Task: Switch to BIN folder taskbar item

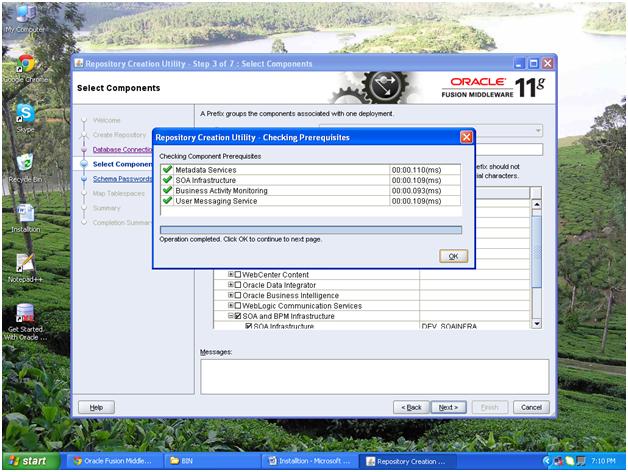Action: [x=211, y=461]
